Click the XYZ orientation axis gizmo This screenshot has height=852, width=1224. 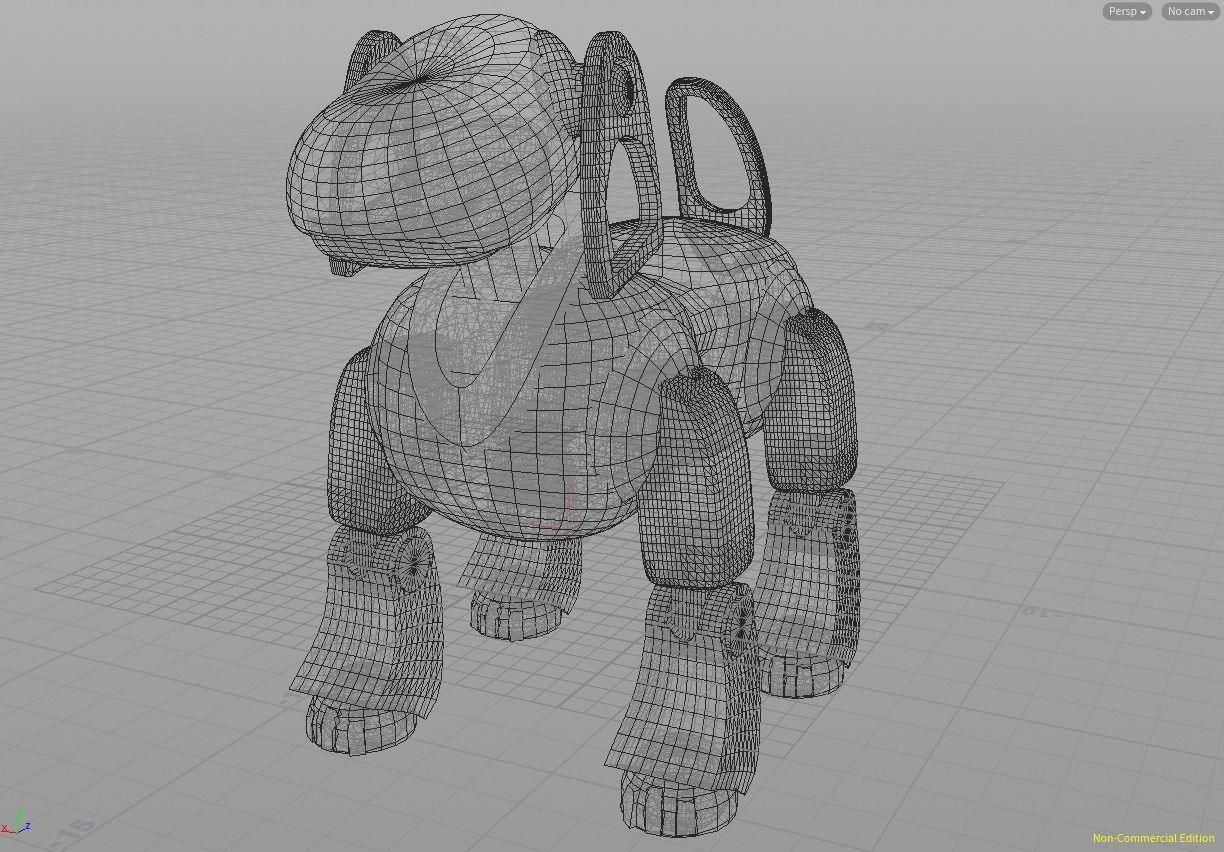pyautogui.click(x=16, y=822)
